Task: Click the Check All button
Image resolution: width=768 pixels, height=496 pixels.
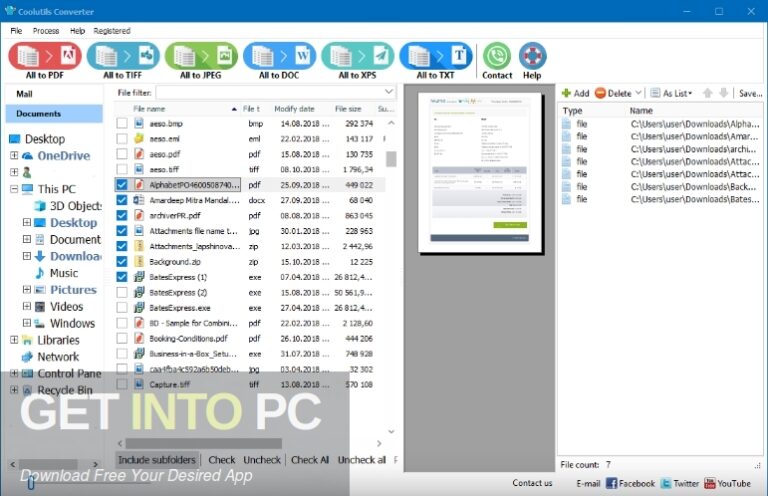Action: [310, 460]
